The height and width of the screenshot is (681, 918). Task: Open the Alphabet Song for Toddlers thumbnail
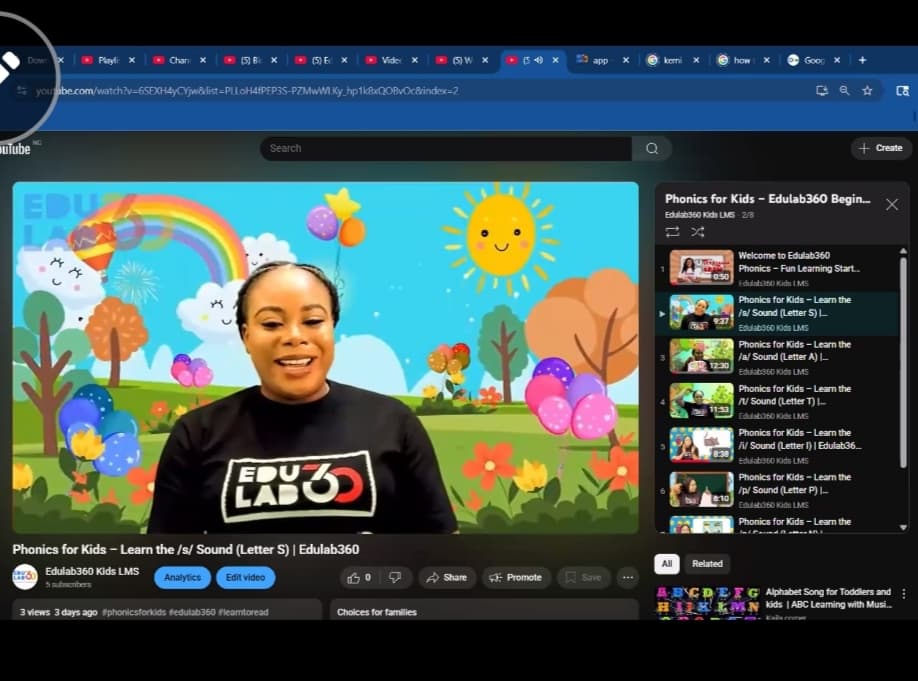click(707, 602)
